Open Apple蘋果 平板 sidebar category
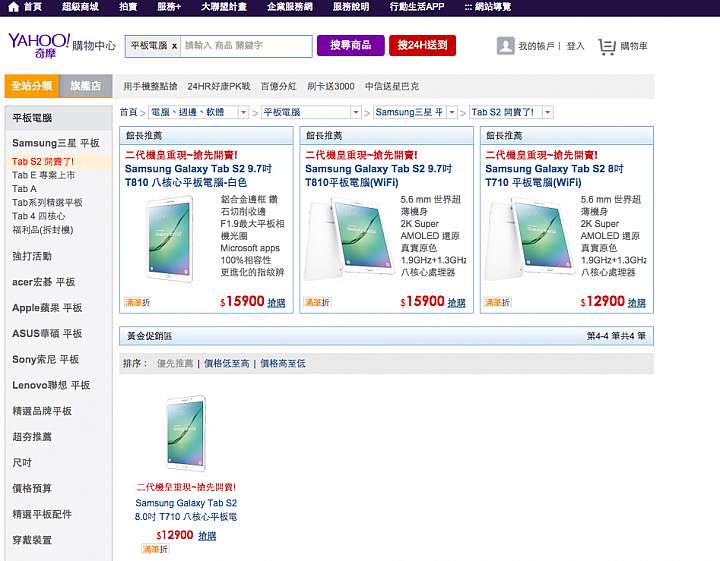Image resolution: width=720 pixels, height=561 pixels. [47, 308]
